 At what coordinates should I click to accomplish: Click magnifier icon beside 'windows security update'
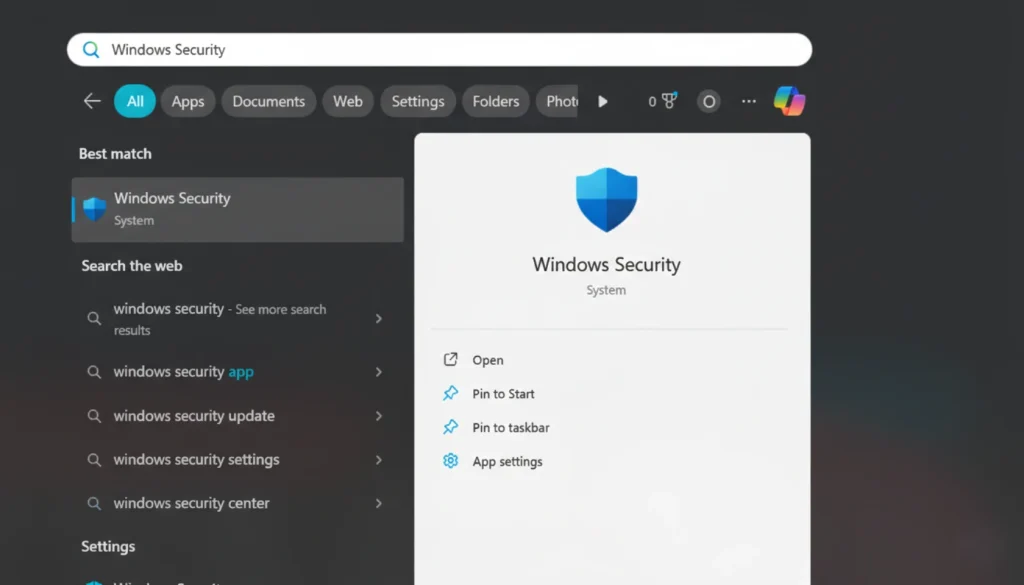(x=94, y=416)
